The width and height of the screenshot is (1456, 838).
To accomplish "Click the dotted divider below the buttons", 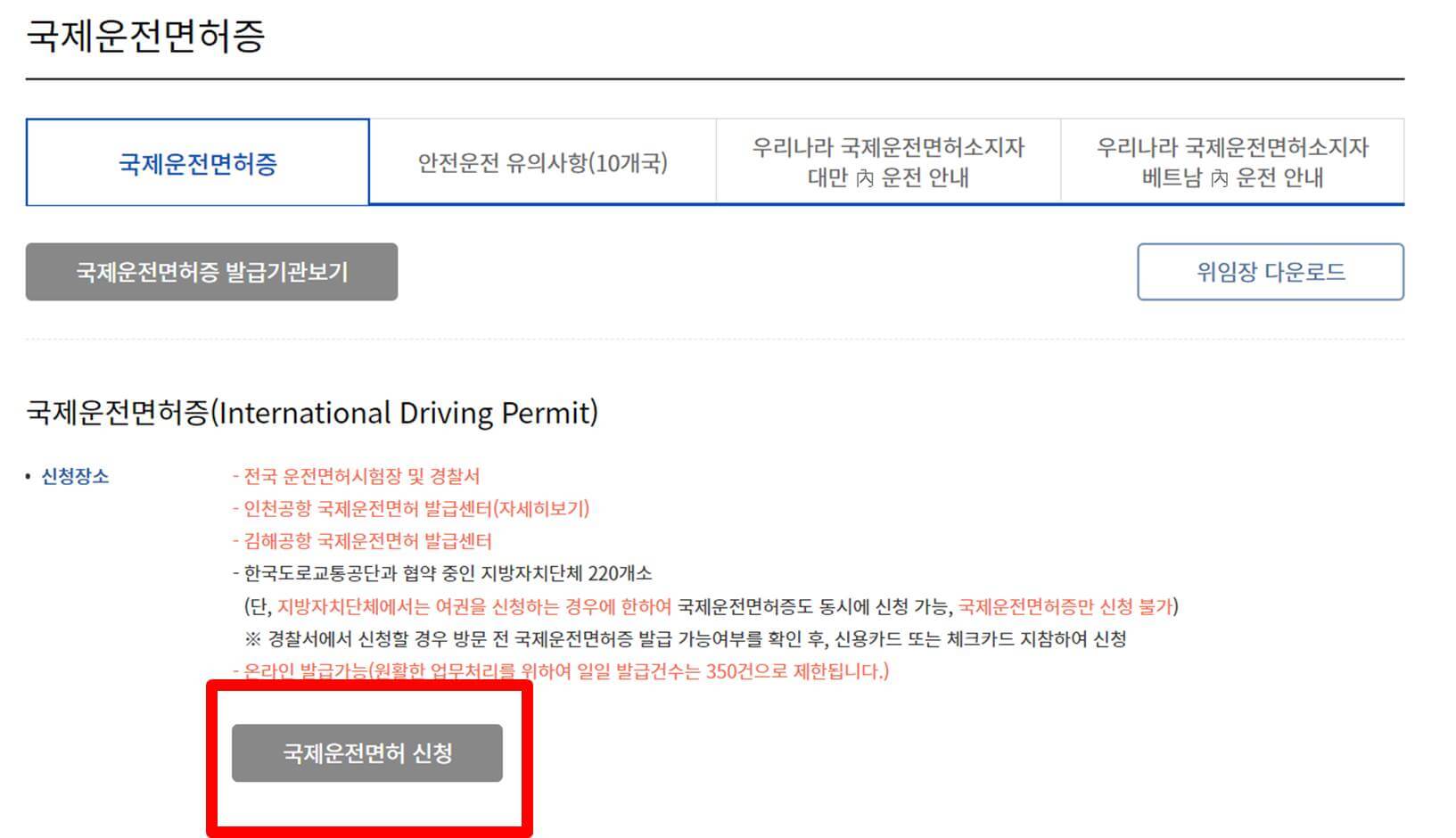I will tap(713, 340).
